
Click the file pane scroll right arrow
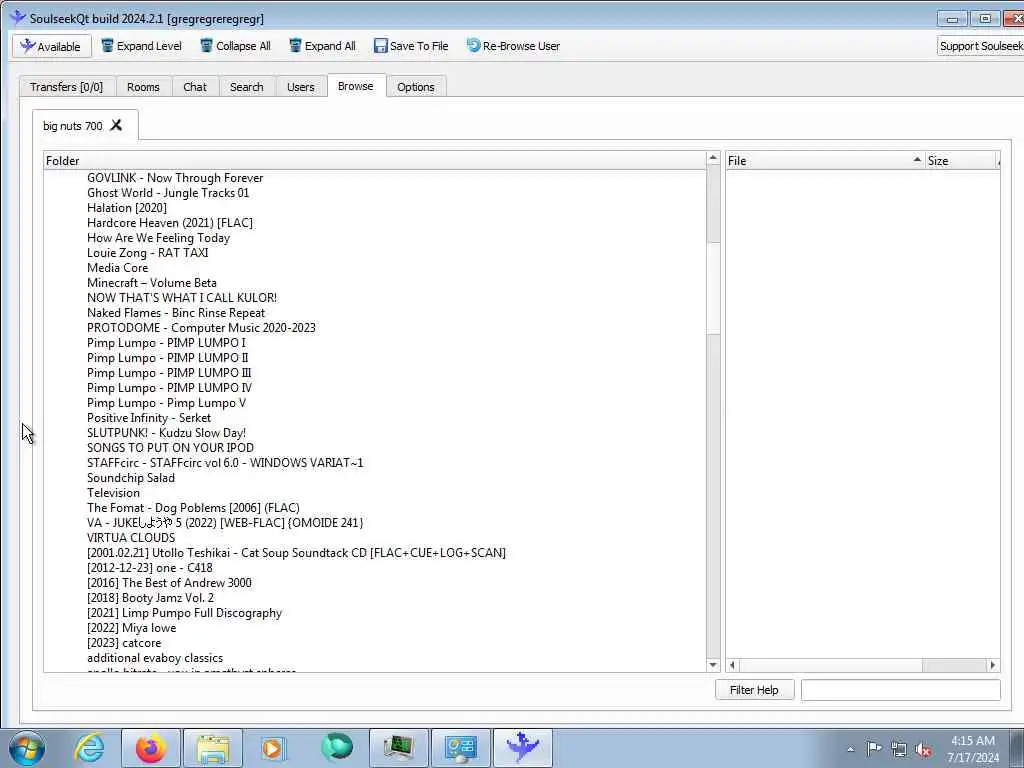pos(993,665)
